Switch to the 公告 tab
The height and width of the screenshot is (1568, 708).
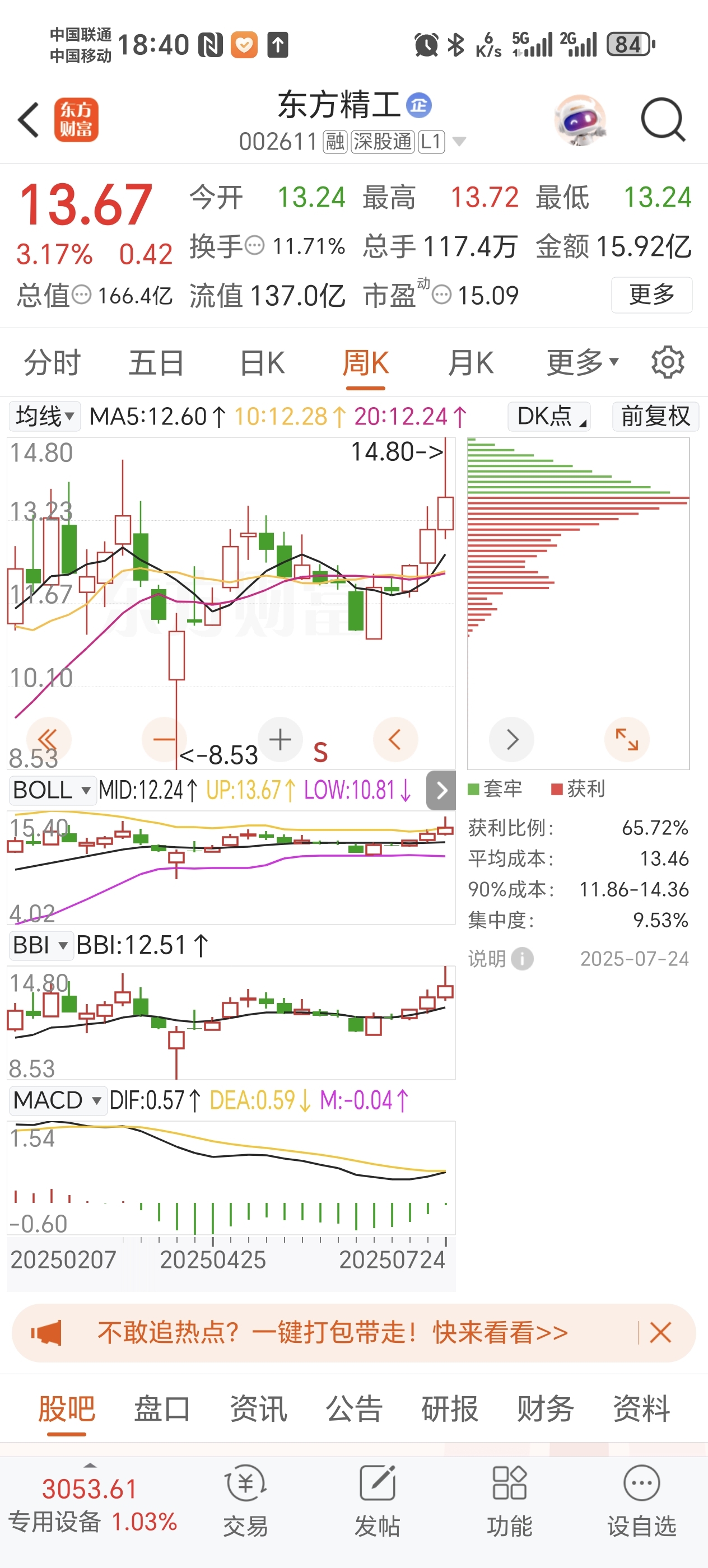click(x=353, y=1409)
